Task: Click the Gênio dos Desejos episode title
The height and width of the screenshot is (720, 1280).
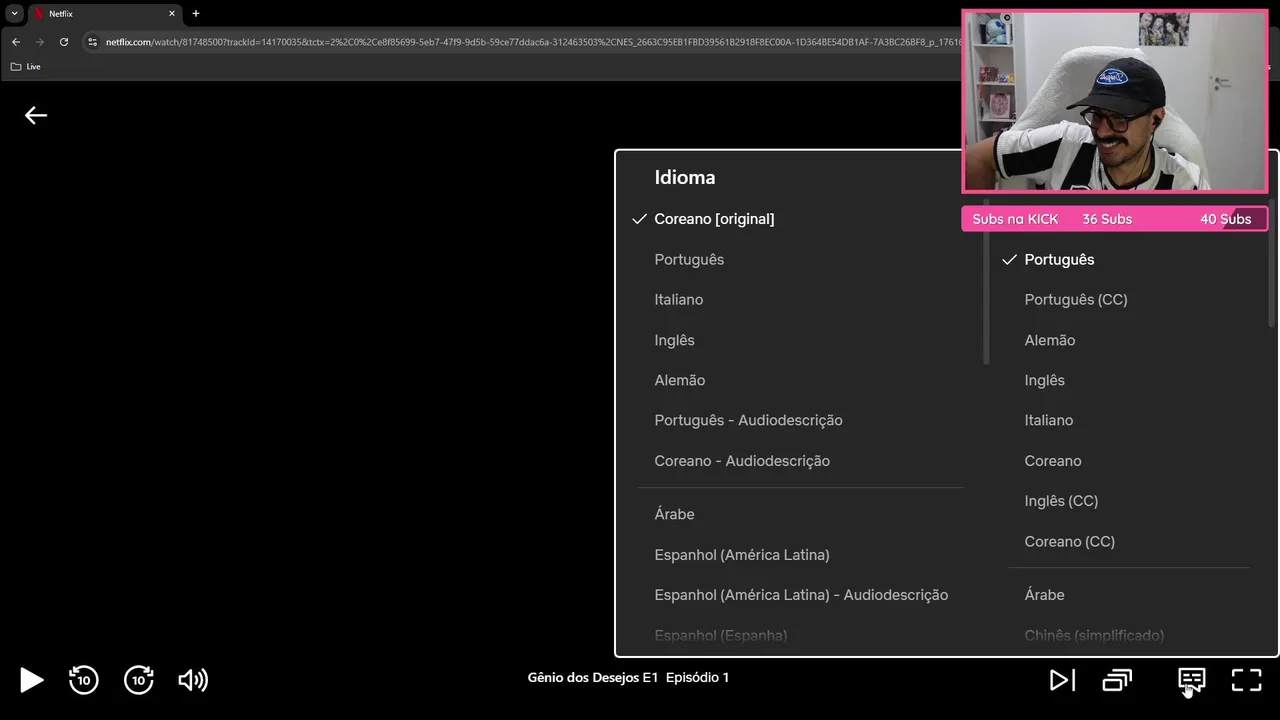Action: (628, 678)
